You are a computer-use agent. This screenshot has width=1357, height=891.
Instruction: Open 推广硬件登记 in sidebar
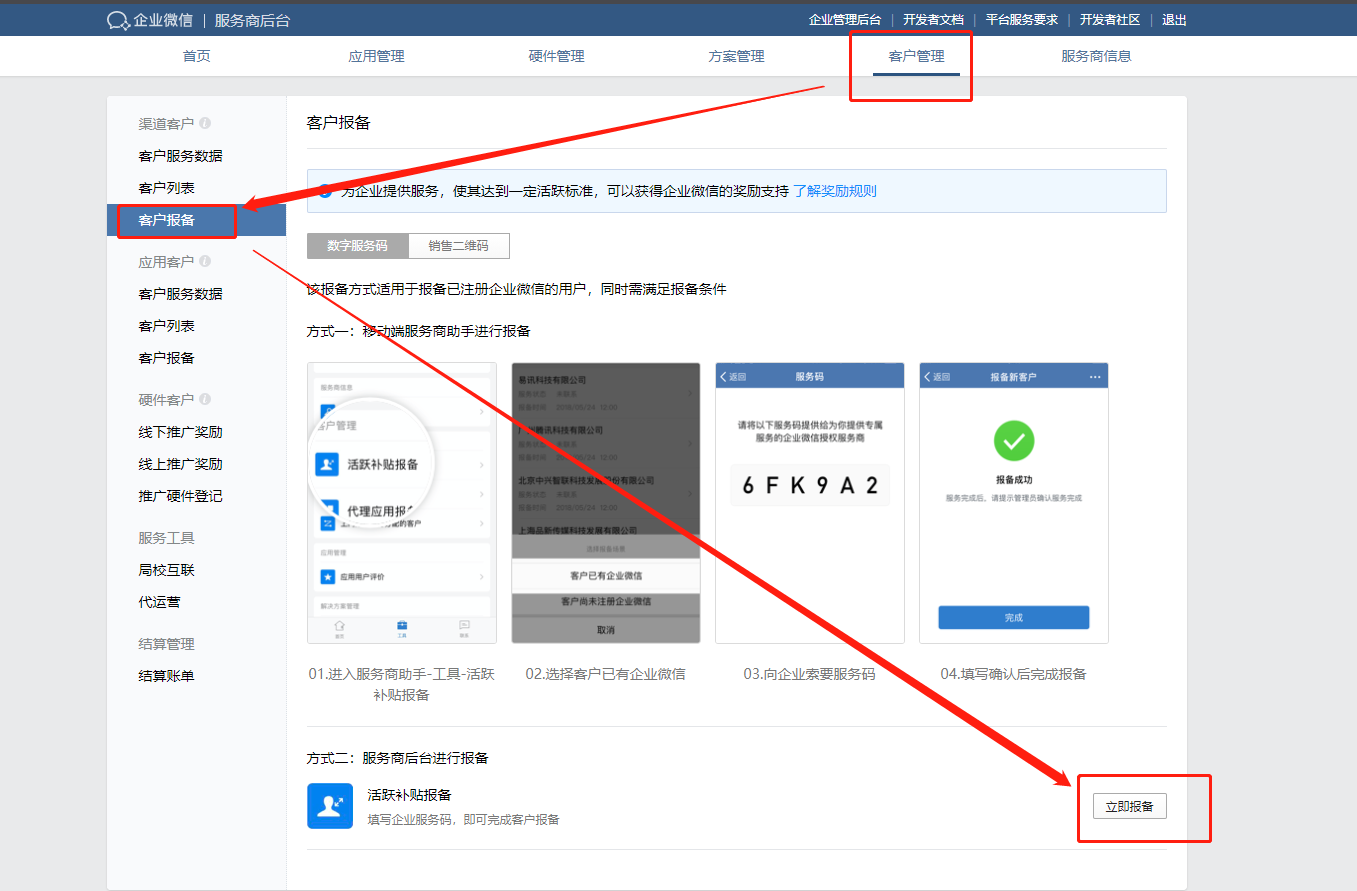[x=181, y=496]
